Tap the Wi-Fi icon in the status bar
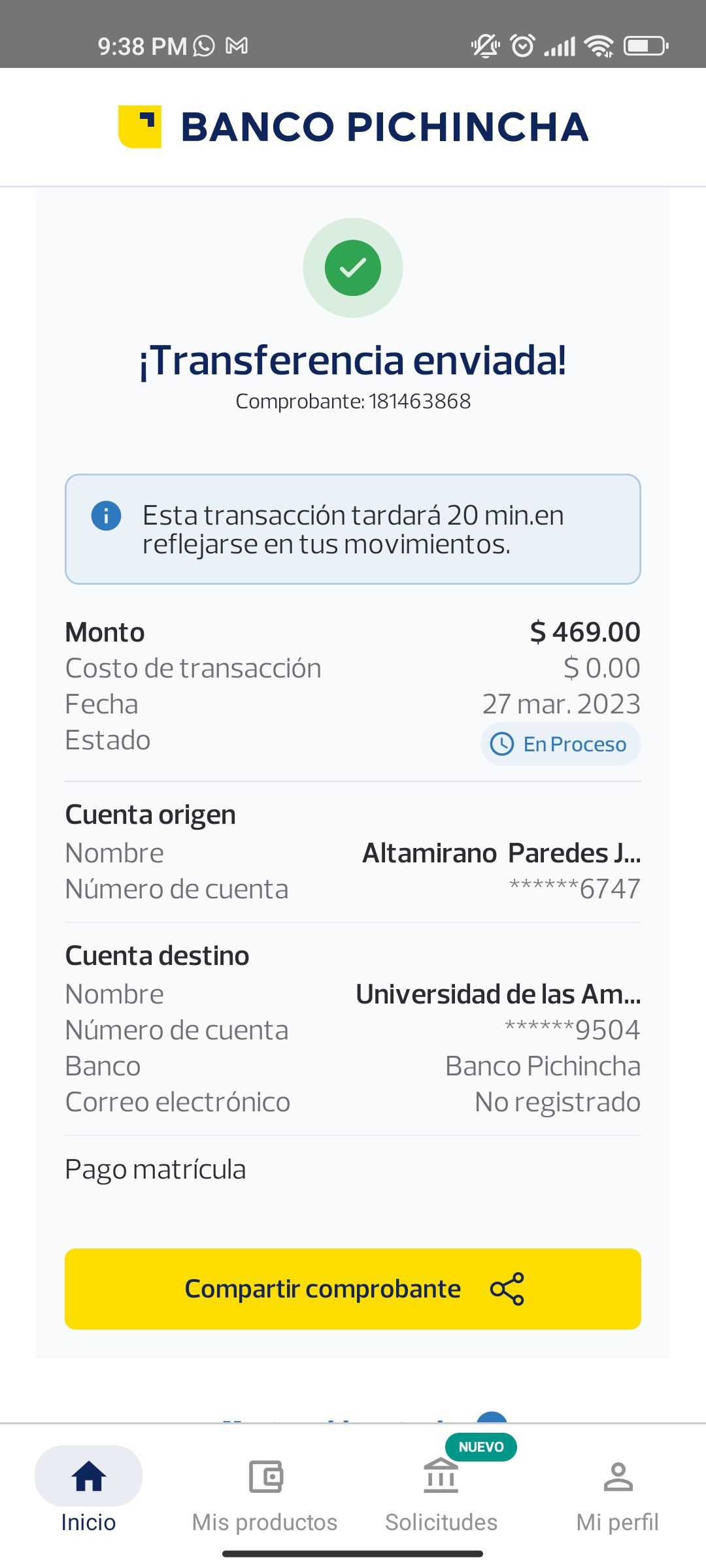Viewport: 706px width, 1568px height. click(x=599, y=46)
